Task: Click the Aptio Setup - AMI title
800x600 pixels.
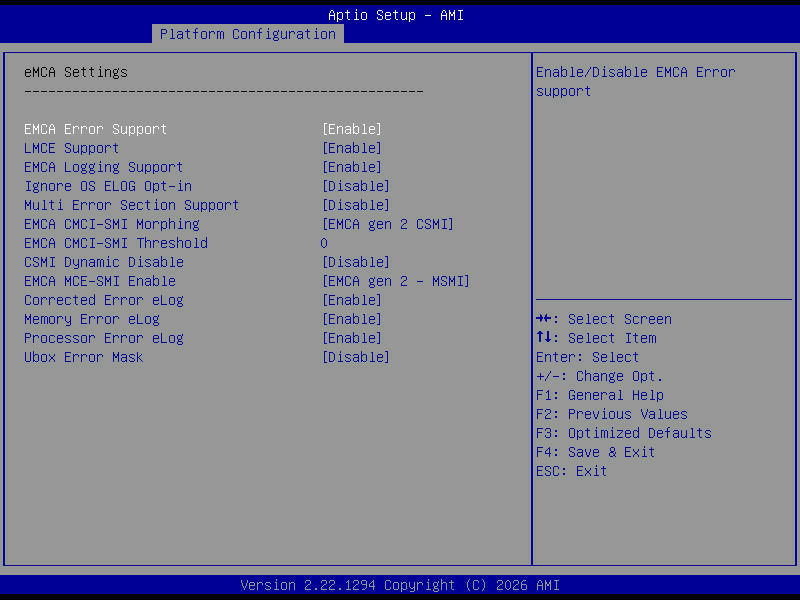Action: (x=396, y=15)
